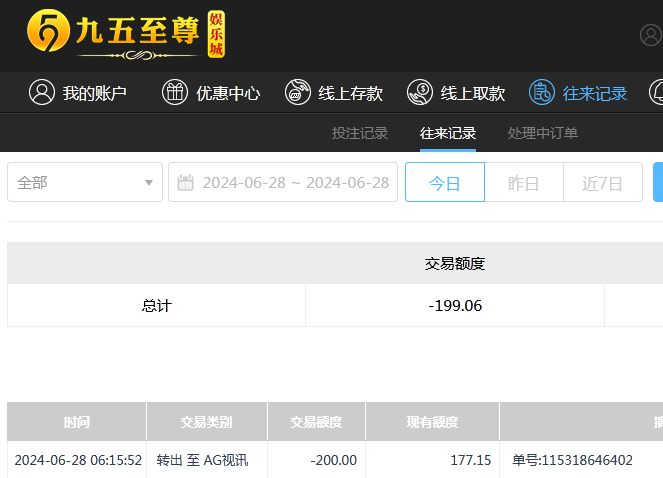The image size is (663, 478).
Task: Select 往来记录 in the main navigation
Action: (x=578, y=93)
